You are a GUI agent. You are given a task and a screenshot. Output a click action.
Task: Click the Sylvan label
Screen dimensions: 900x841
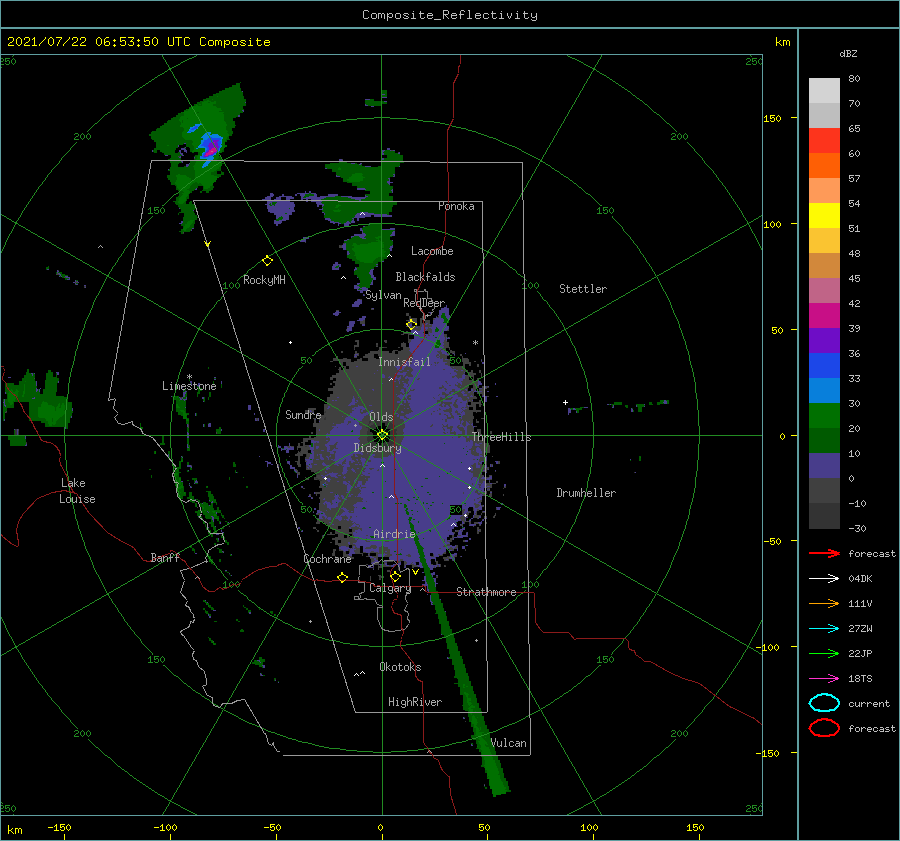tap(383, 295)
